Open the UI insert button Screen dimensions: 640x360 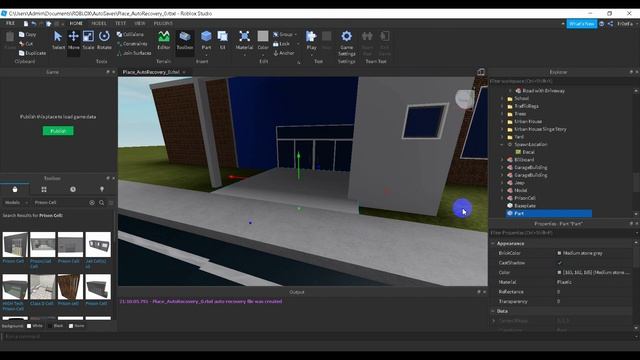tap(222, 40)
